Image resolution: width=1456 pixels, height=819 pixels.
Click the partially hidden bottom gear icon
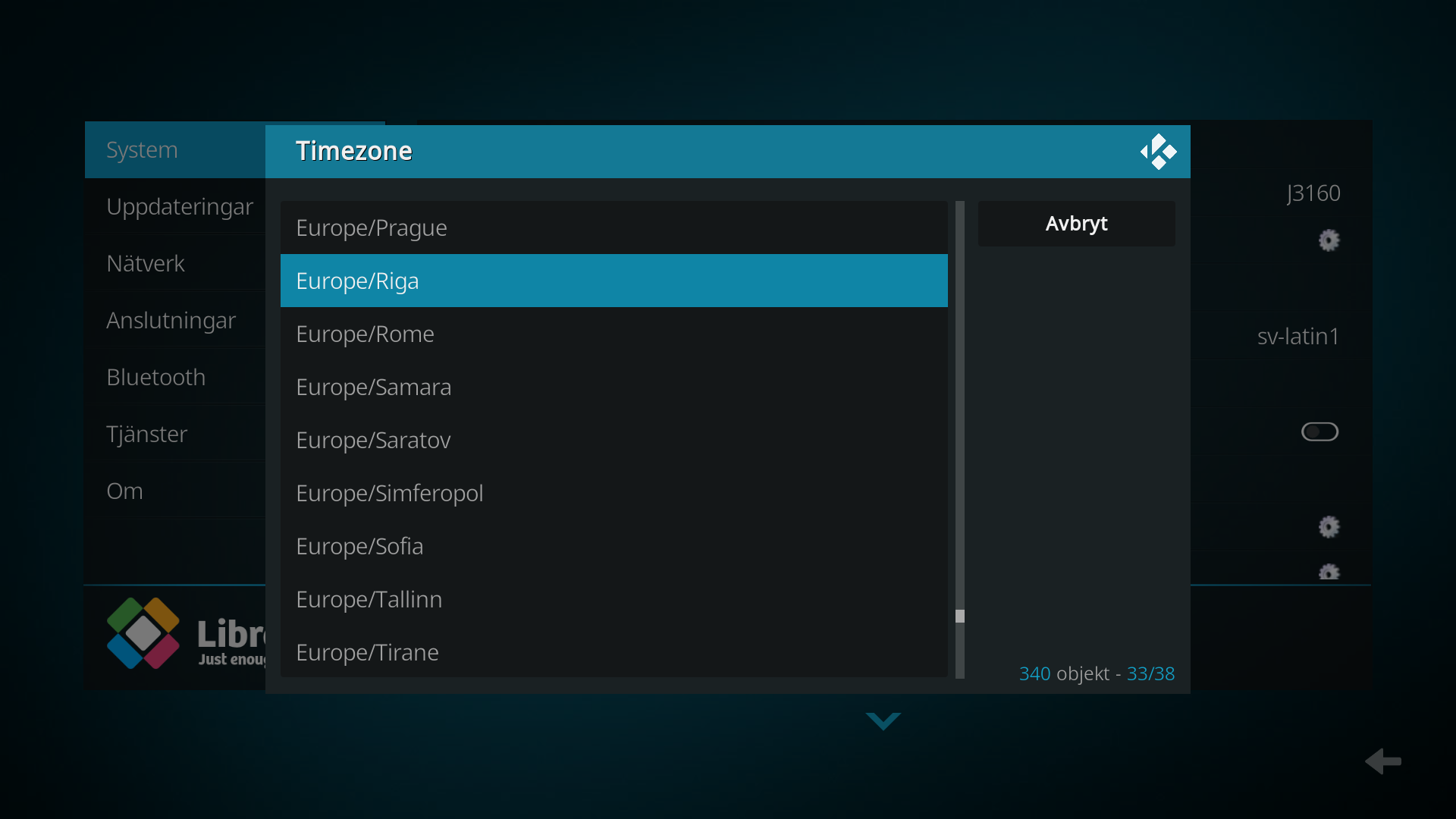[x=1329, y=573]
